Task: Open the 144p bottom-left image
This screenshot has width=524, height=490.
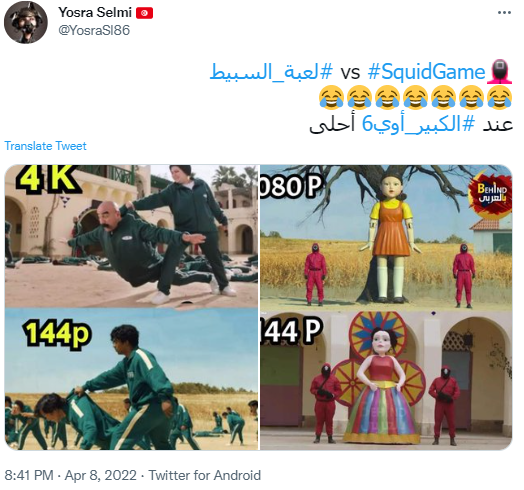Action: pyautogui.click(x=132, y=379)
